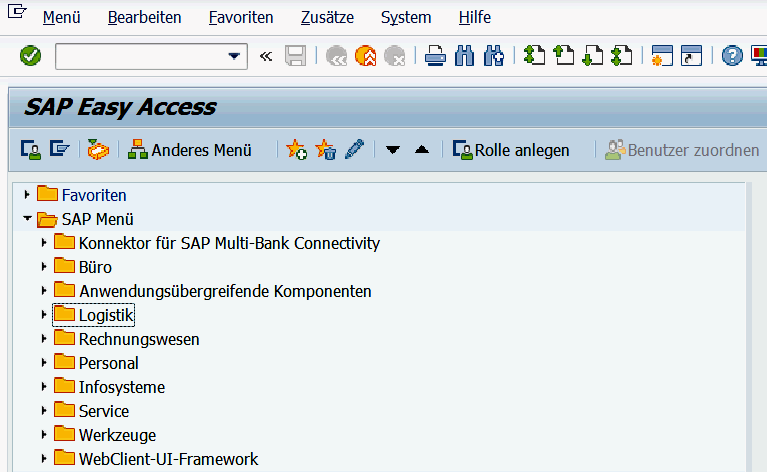Screen dimensions: 767x472
Task: Click the Print icon in toolbar
Action: coord(435,56)
